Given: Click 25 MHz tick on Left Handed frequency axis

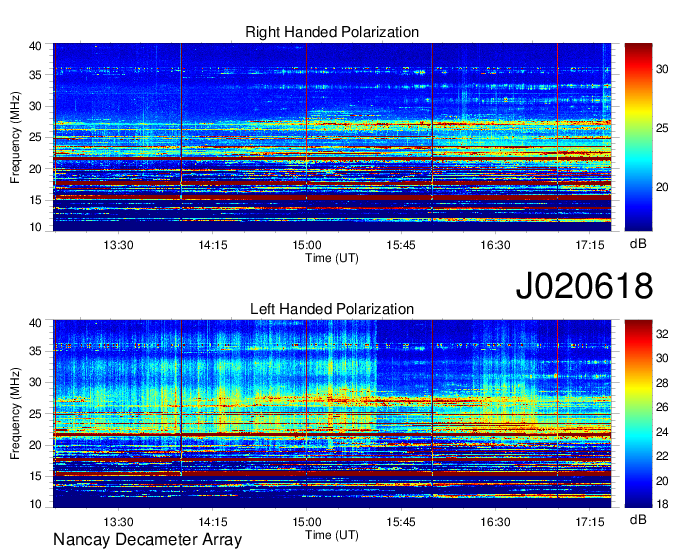Looking at the screenshot, I should (x=35, y=414).
